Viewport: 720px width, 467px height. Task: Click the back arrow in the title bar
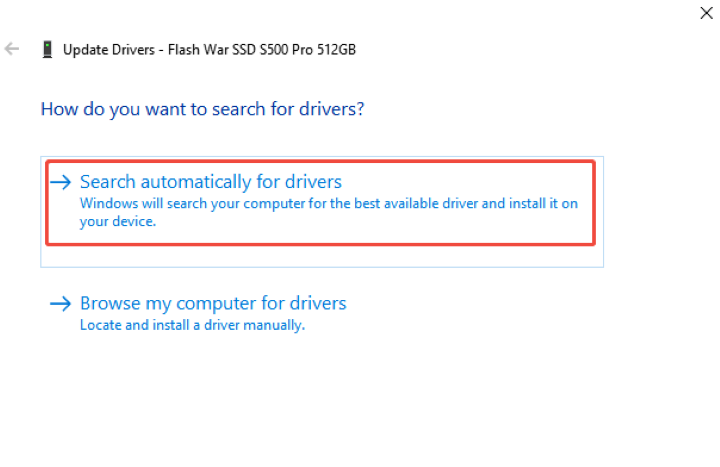pos(12,48)
